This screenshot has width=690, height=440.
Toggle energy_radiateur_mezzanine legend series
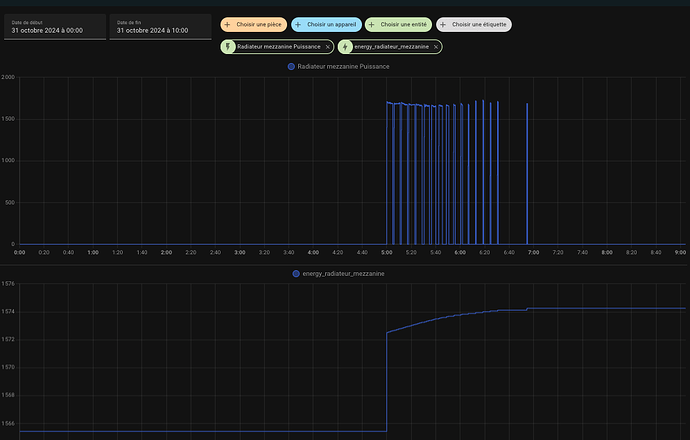point(338,274)
